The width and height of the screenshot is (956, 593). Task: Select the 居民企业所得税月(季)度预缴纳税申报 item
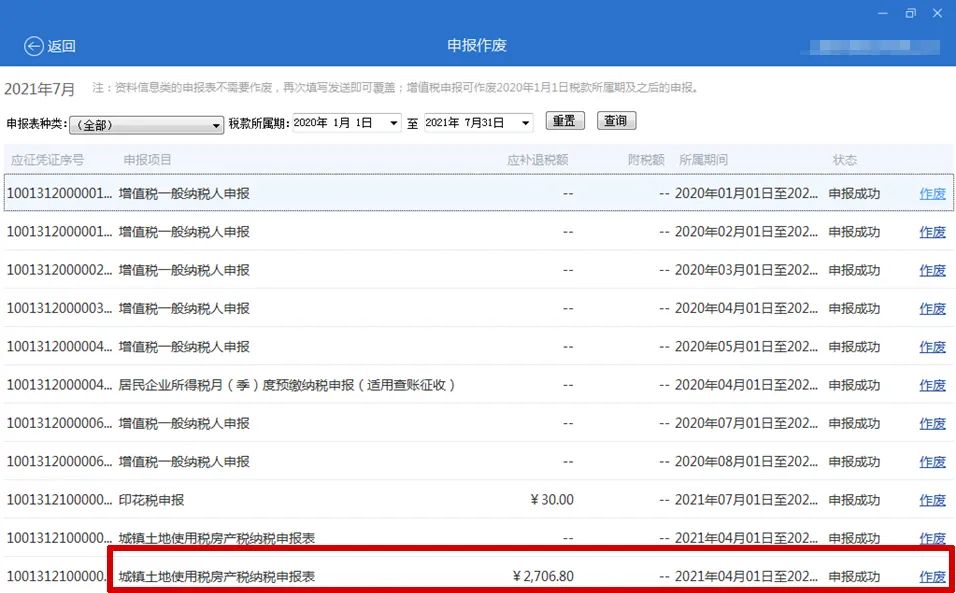(287, 385)
